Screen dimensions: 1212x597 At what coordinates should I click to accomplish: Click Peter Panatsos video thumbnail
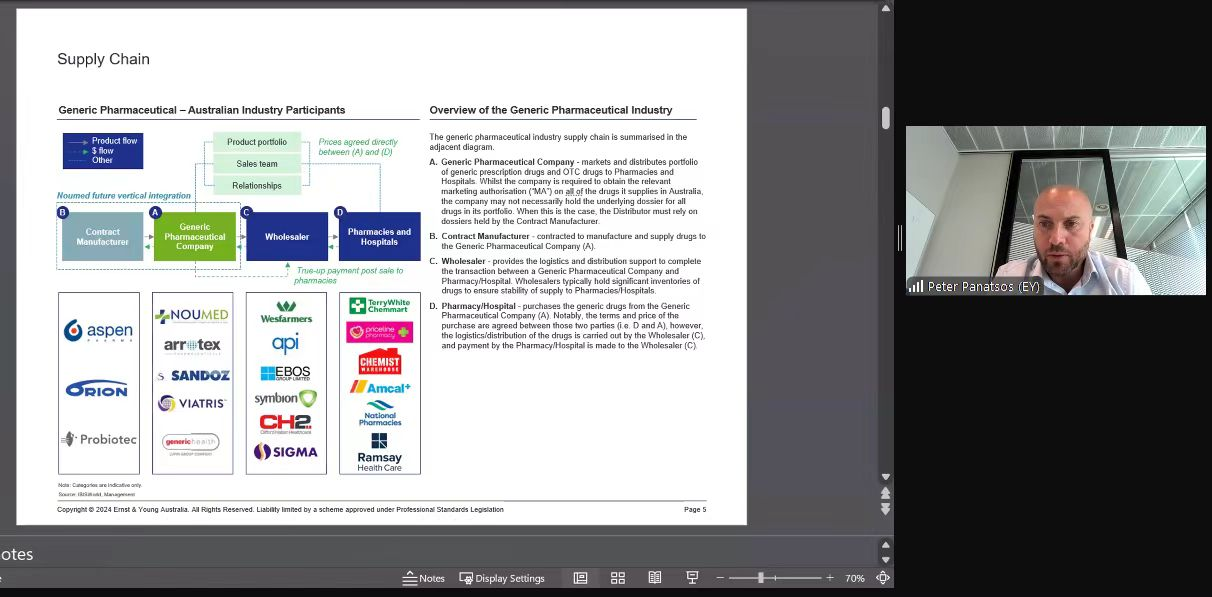[1056, 210]
